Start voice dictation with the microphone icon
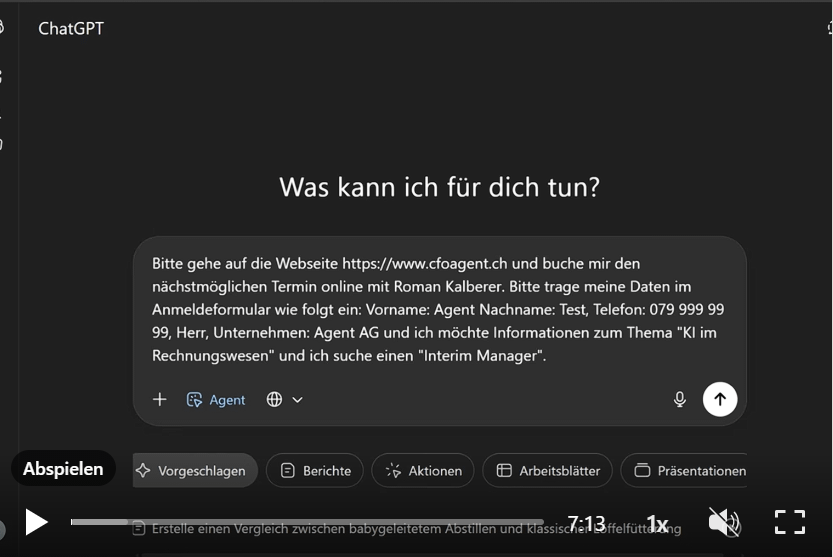This screenshot has width=833, height=557. point(680,399)
